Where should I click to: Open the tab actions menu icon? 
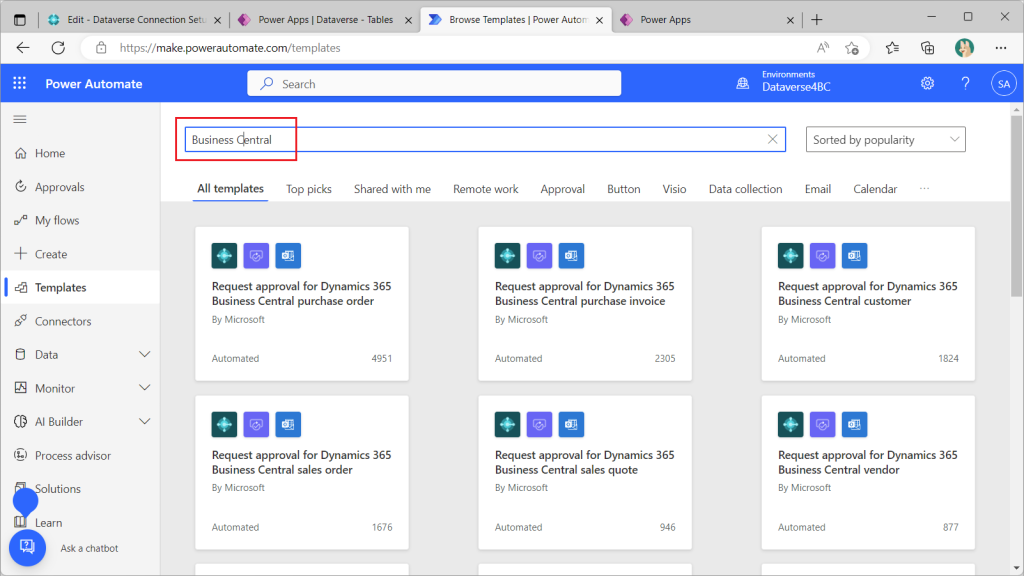(x=20, y=20)
